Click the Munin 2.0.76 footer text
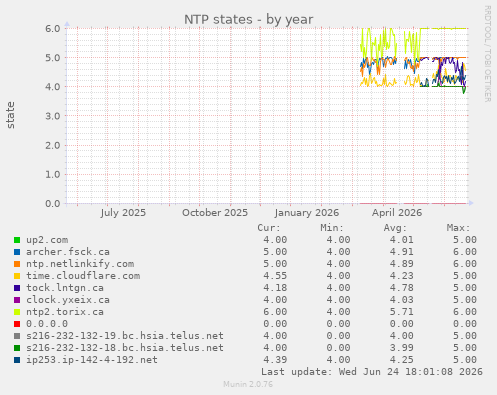The width and height of the screenshot is (497, 395). 248,384
